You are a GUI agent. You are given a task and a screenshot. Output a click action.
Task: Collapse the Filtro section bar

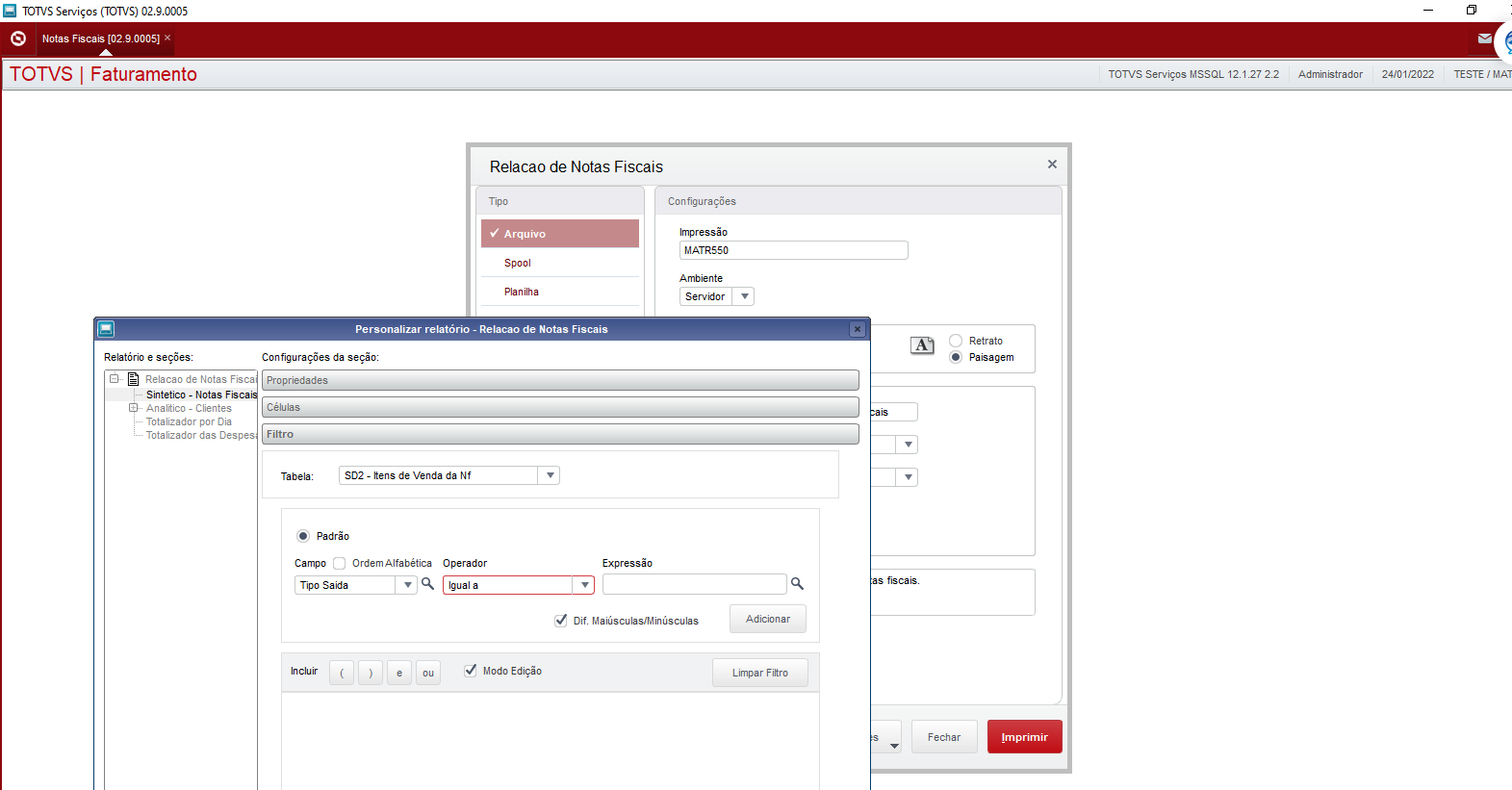click(x=560, y=434)
